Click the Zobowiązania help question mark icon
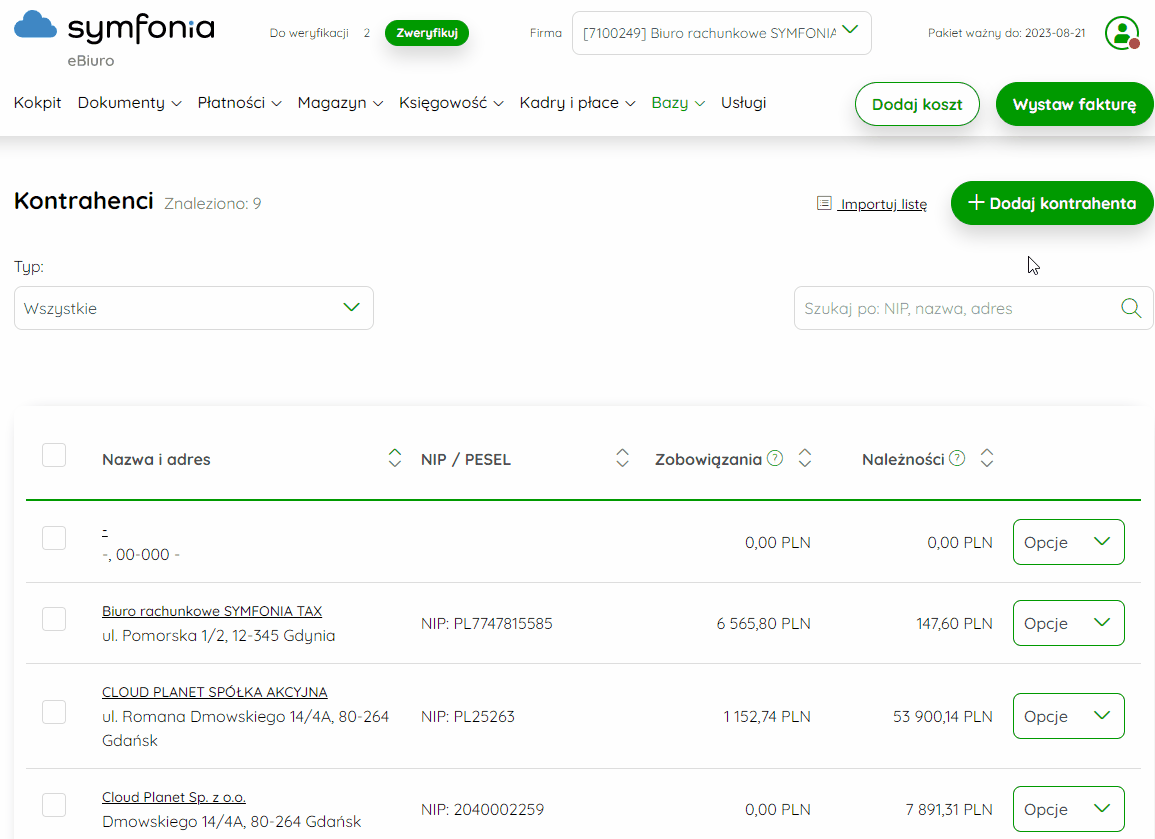Screen dimensions: 1155x839 tap(774, 459)
